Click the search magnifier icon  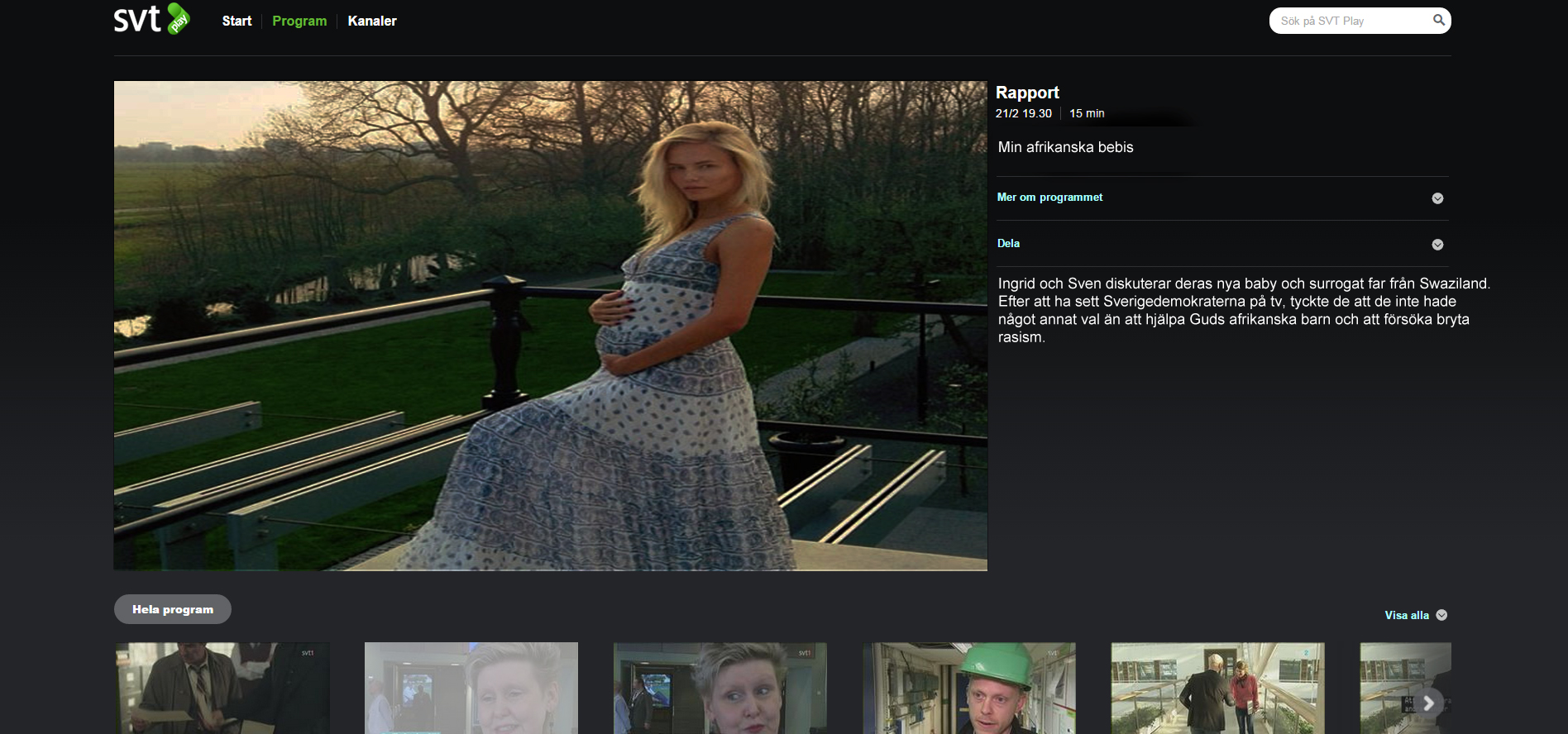tap(1438, 21)
